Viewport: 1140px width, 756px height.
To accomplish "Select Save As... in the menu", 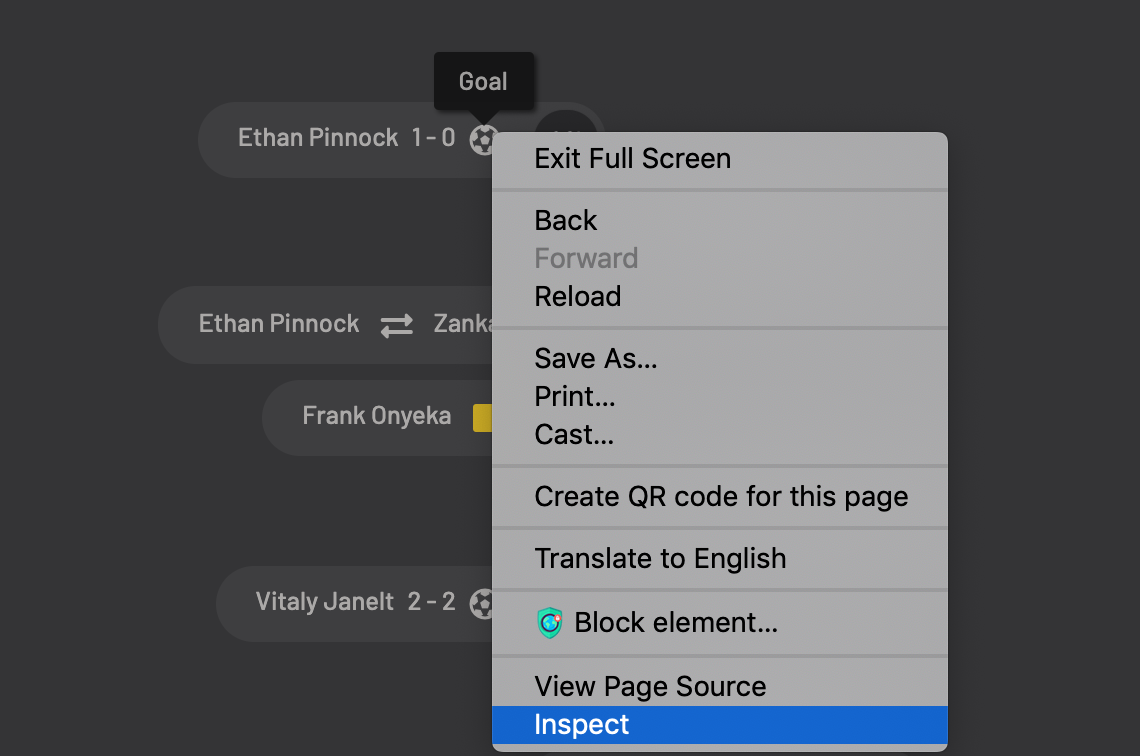I will (596, 359).
